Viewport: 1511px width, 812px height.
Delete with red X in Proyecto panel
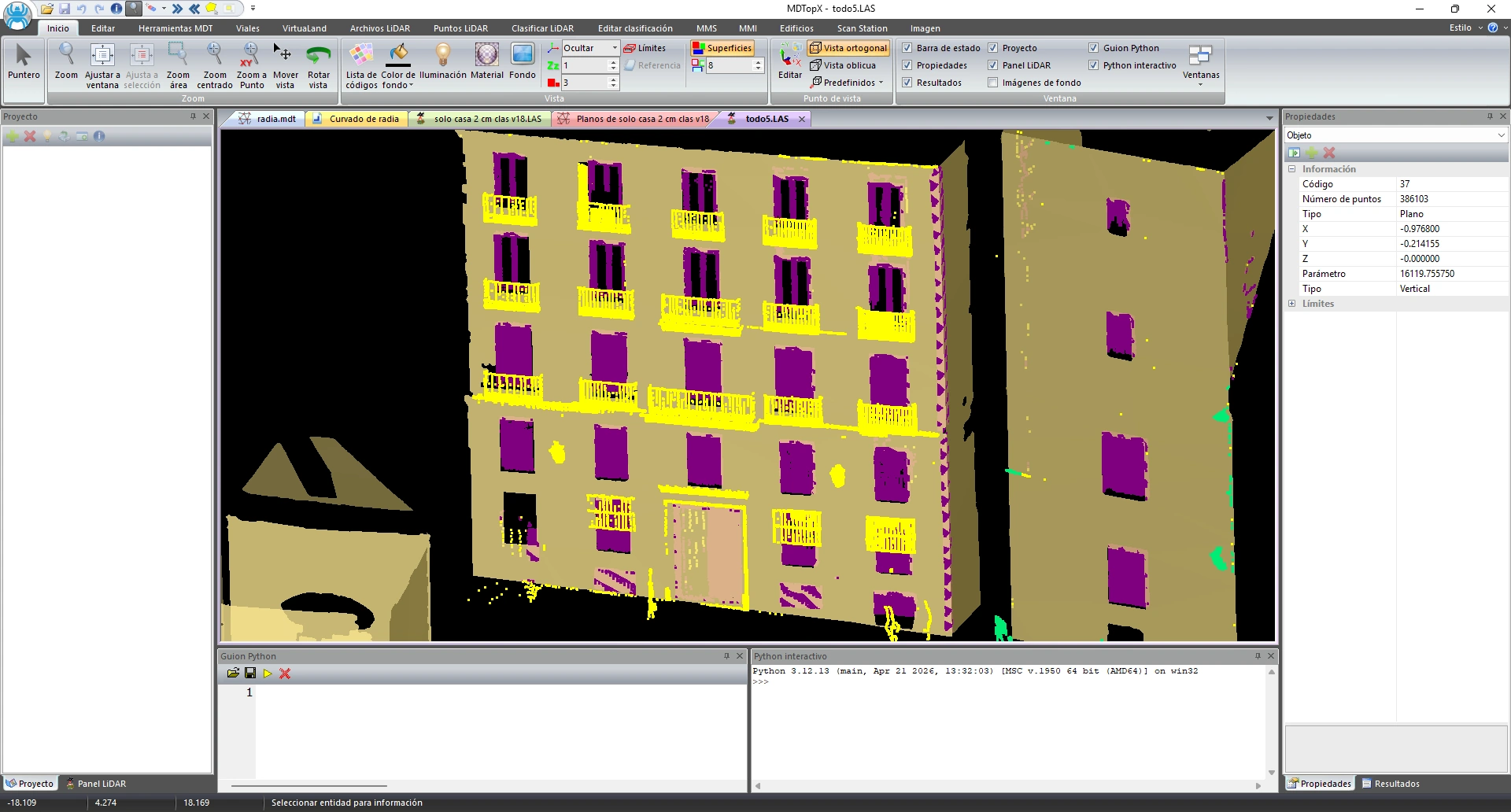pos(30,136)
